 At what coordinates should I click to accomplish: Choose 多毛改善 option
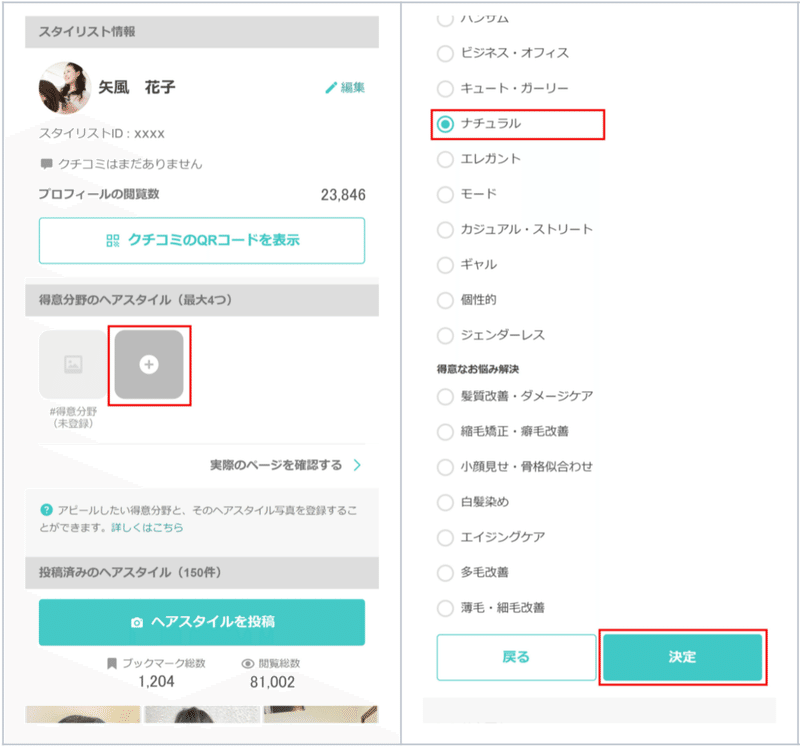pos(445,572)
